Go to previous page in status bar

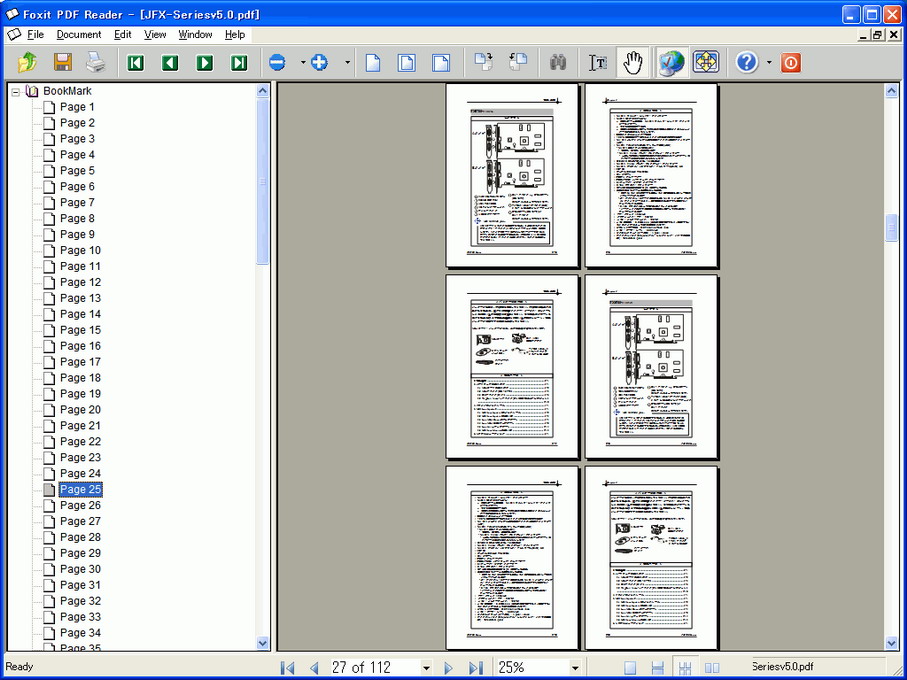pyautogui.click(x=314, y=668)
